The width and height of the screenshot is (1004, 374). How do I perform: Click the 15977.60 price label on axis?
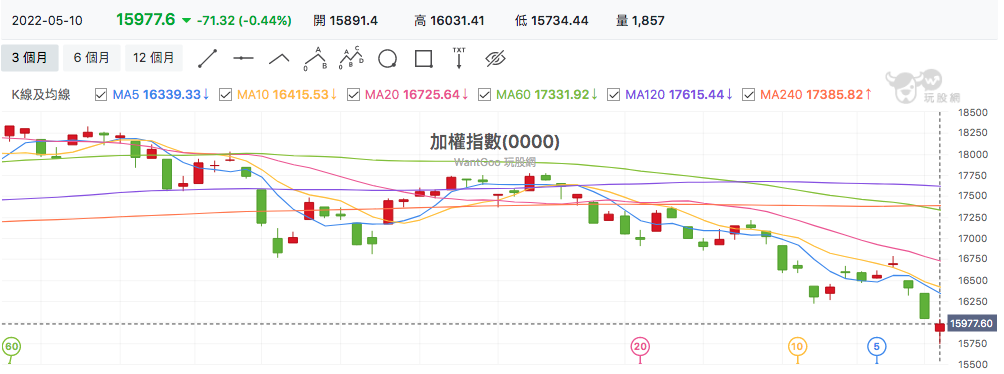[972, 324]
